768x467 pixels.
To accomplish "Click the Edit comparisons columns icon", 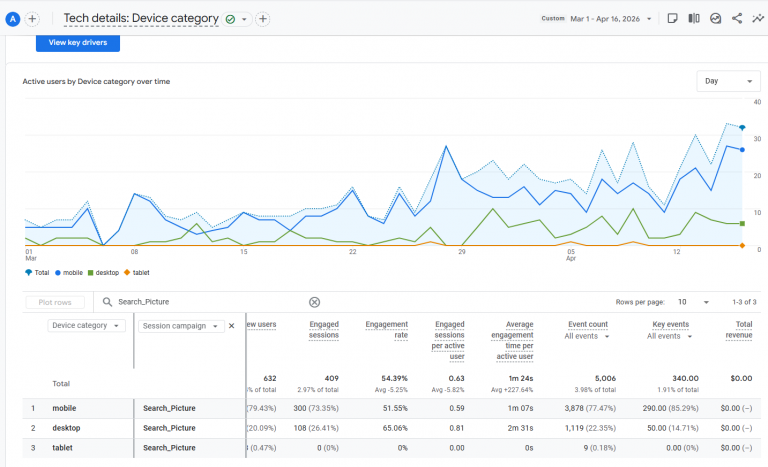I will [694, 18].
